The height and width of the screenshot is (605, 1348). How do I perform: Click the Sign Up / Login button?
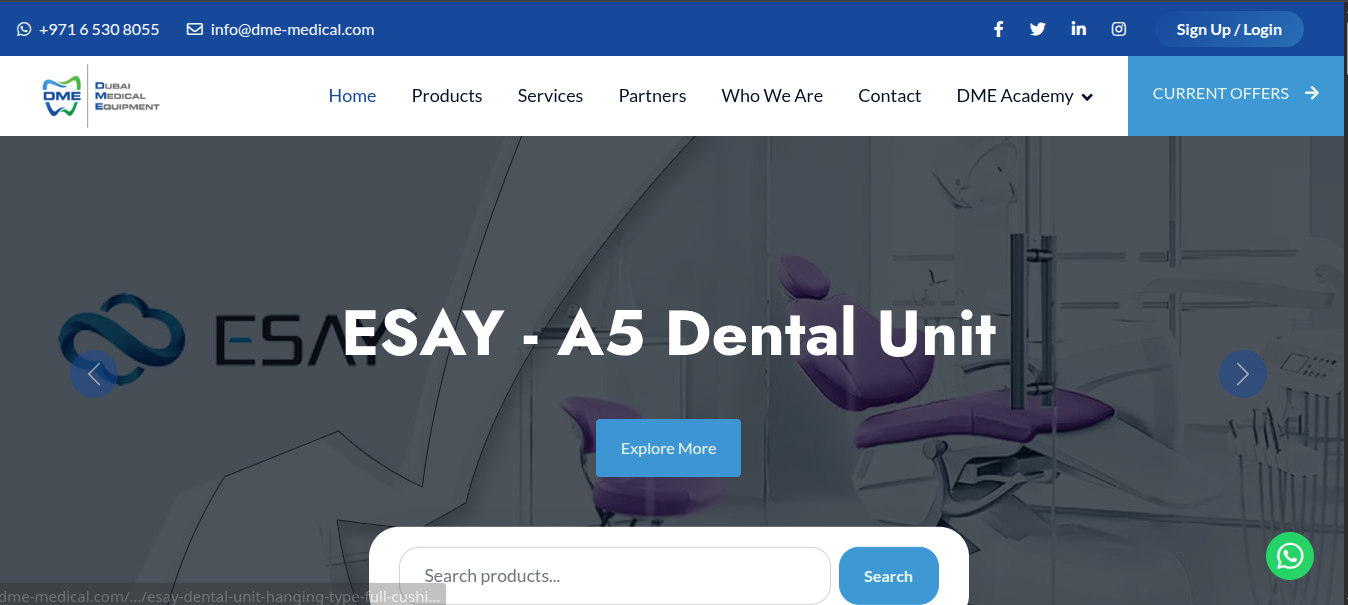[x=1229, y=29]
